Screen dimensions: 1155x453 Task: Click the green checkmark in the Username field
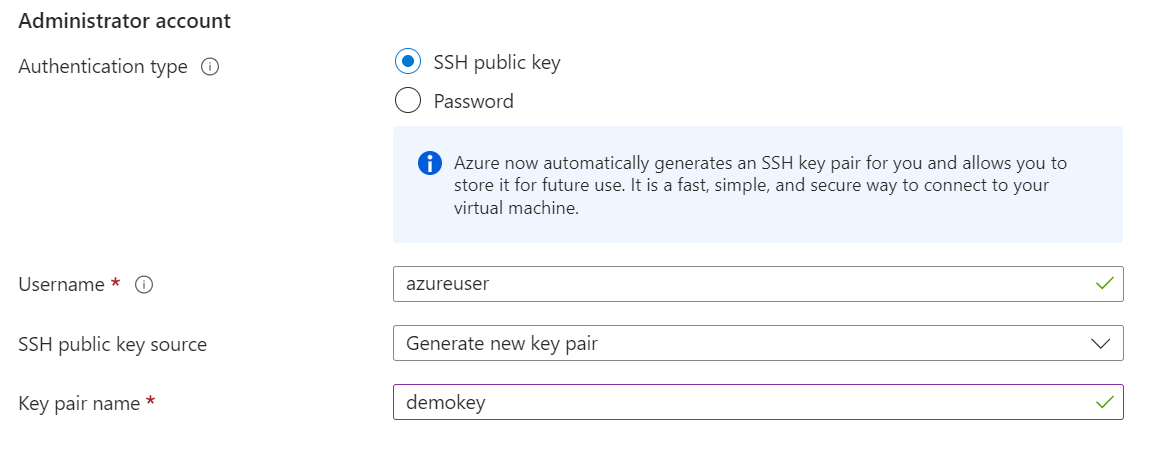point(1103,284)
